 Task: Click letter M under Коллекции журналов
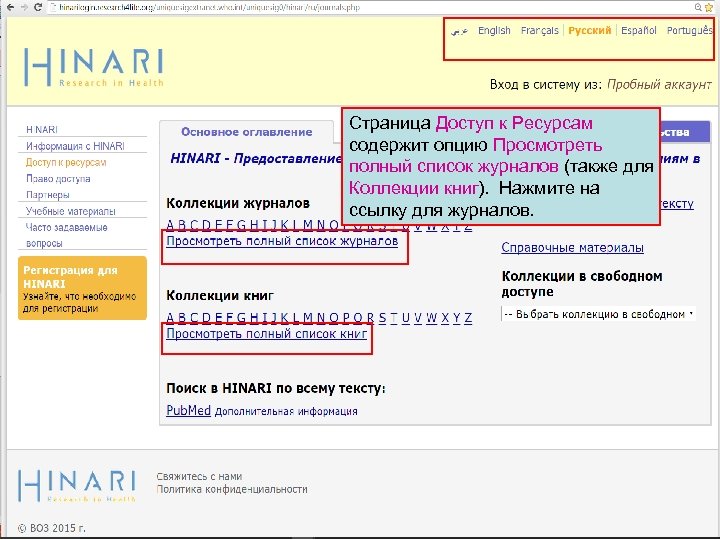tap(308, 225)
